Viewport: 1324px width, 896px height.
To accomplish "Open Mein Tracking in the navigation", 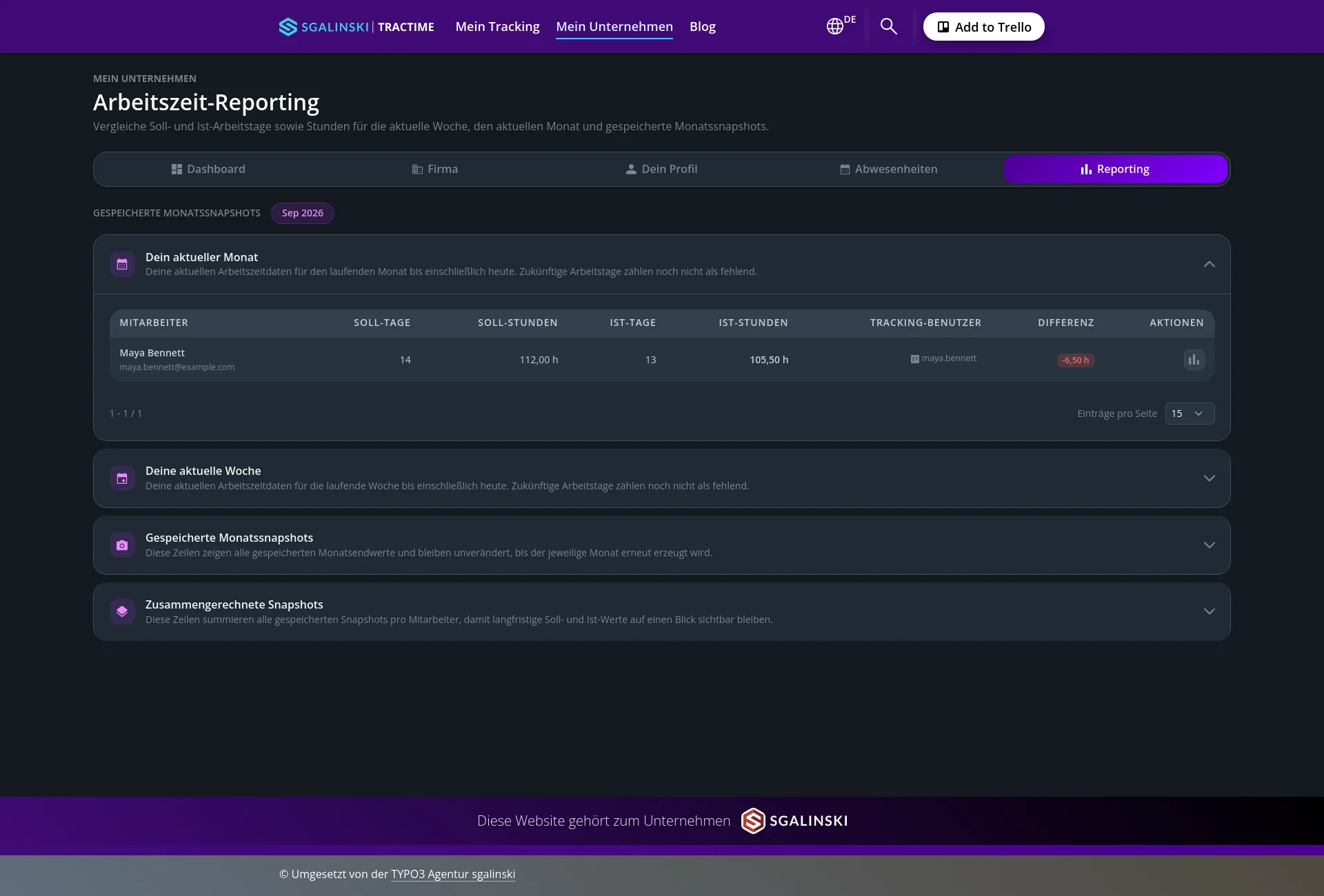I will point(497,27).
